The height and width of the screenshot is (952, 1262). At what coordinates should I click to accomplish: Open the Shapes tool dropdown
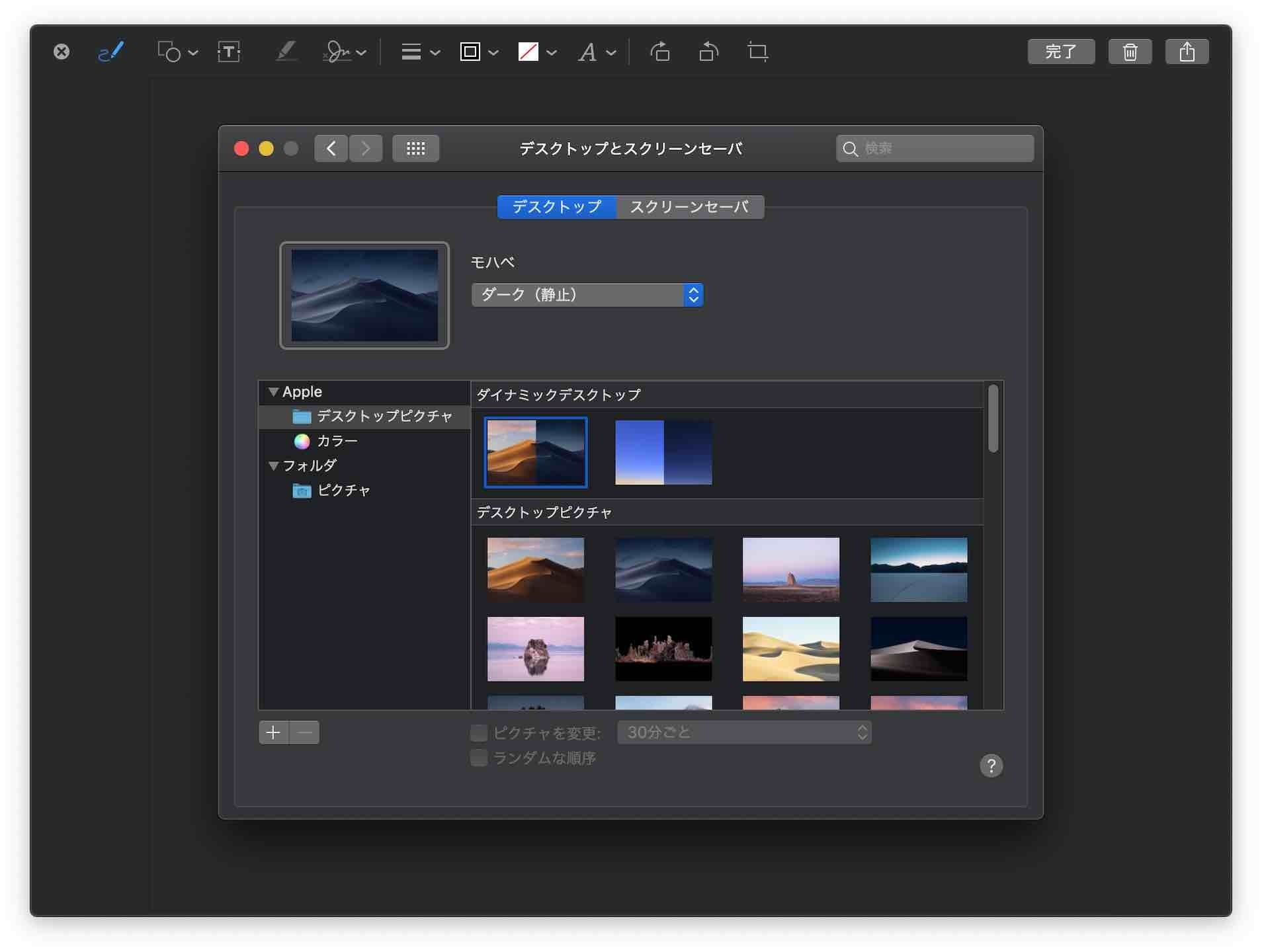[x=177, y=52]
